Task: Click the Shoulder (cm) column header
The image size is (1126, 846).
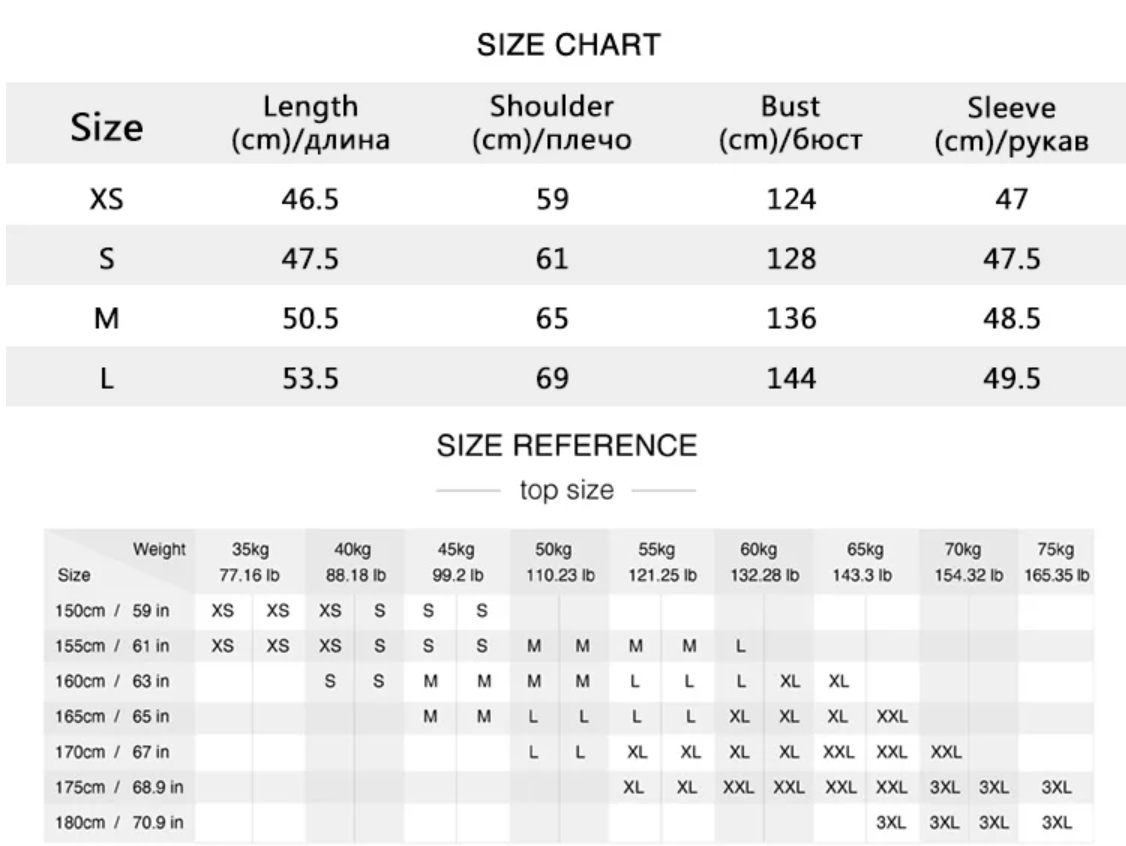Action: coord(552,123)
